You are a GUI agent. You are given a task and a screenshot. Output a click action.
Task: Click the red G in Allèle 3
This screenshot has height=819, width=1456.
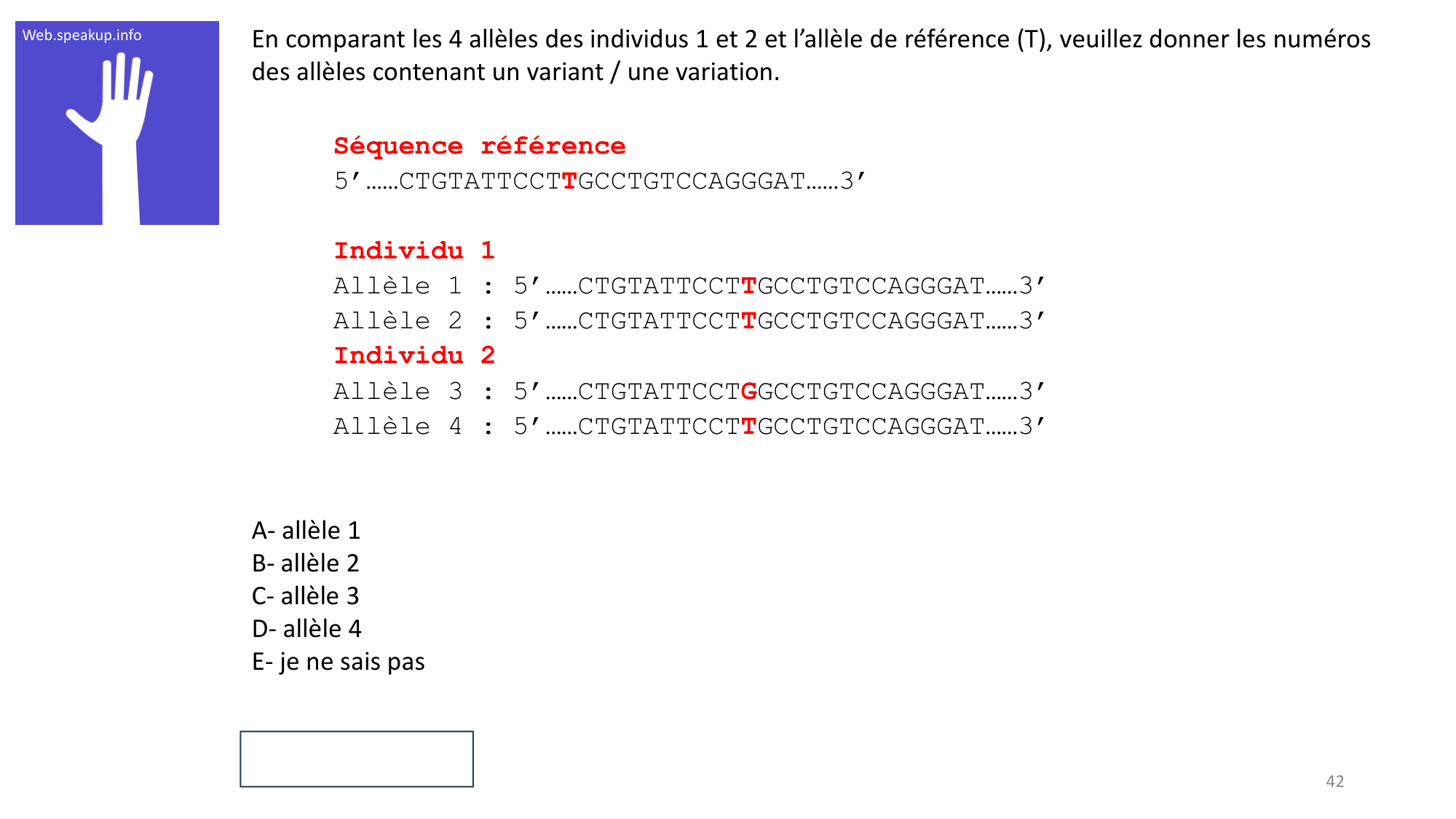coord(748,392)
